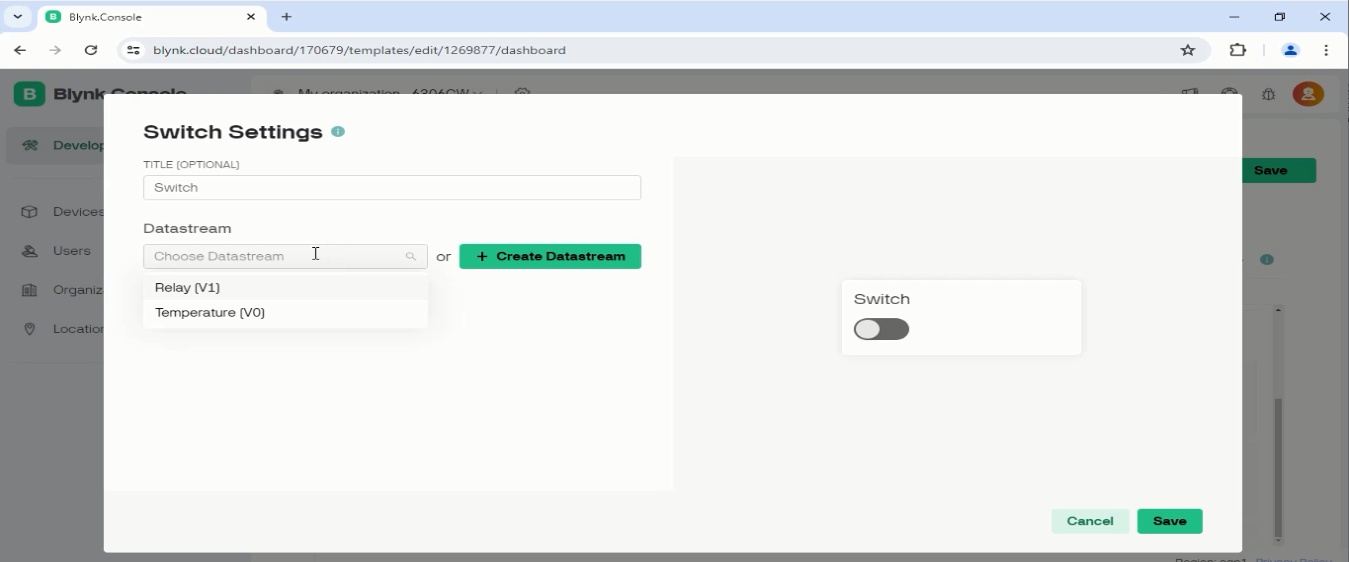
Task: Open the Choose Datastream dropdown
Action: coord(275,257)
